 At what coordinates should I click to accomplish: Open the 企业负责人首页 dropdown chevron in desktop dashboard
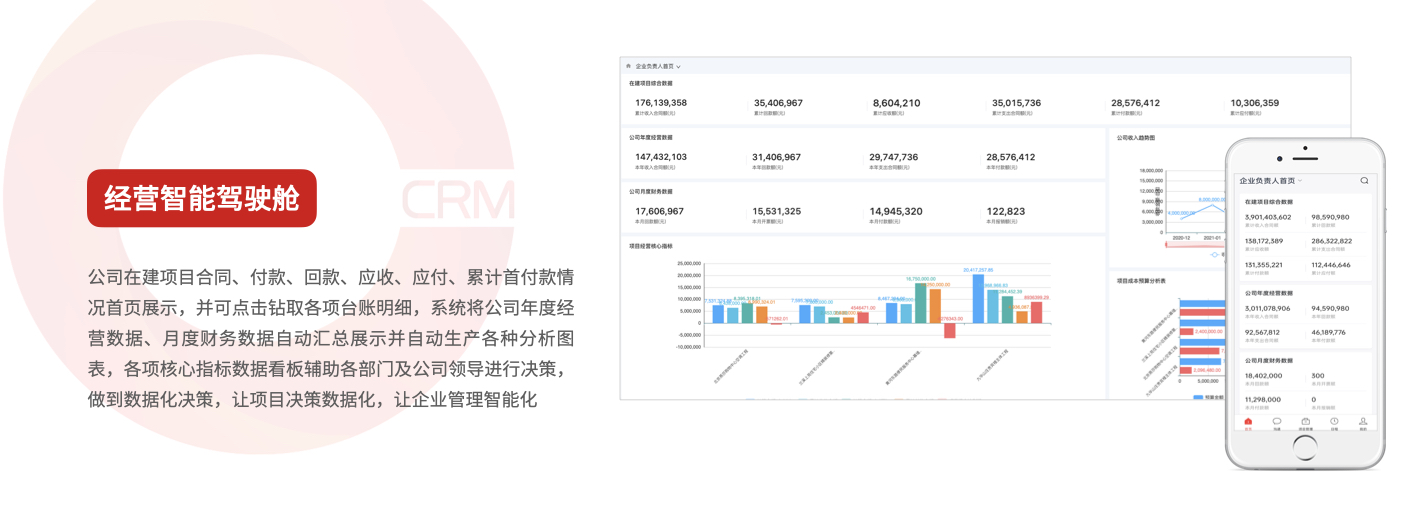tap(678, 66)
